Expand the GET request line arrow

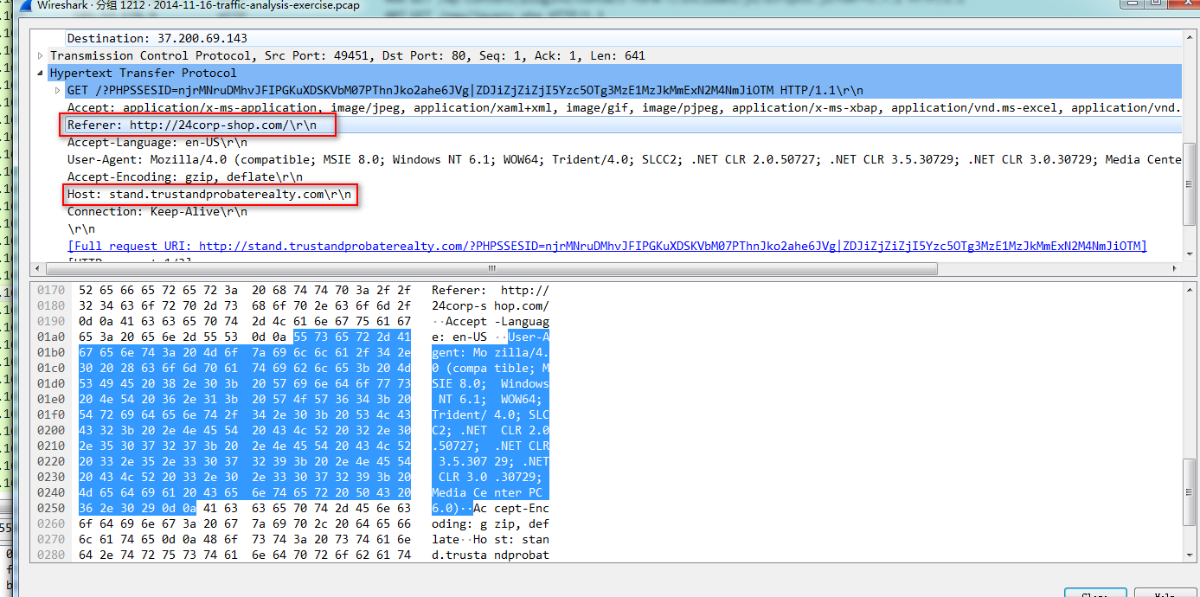coord(57,90)
